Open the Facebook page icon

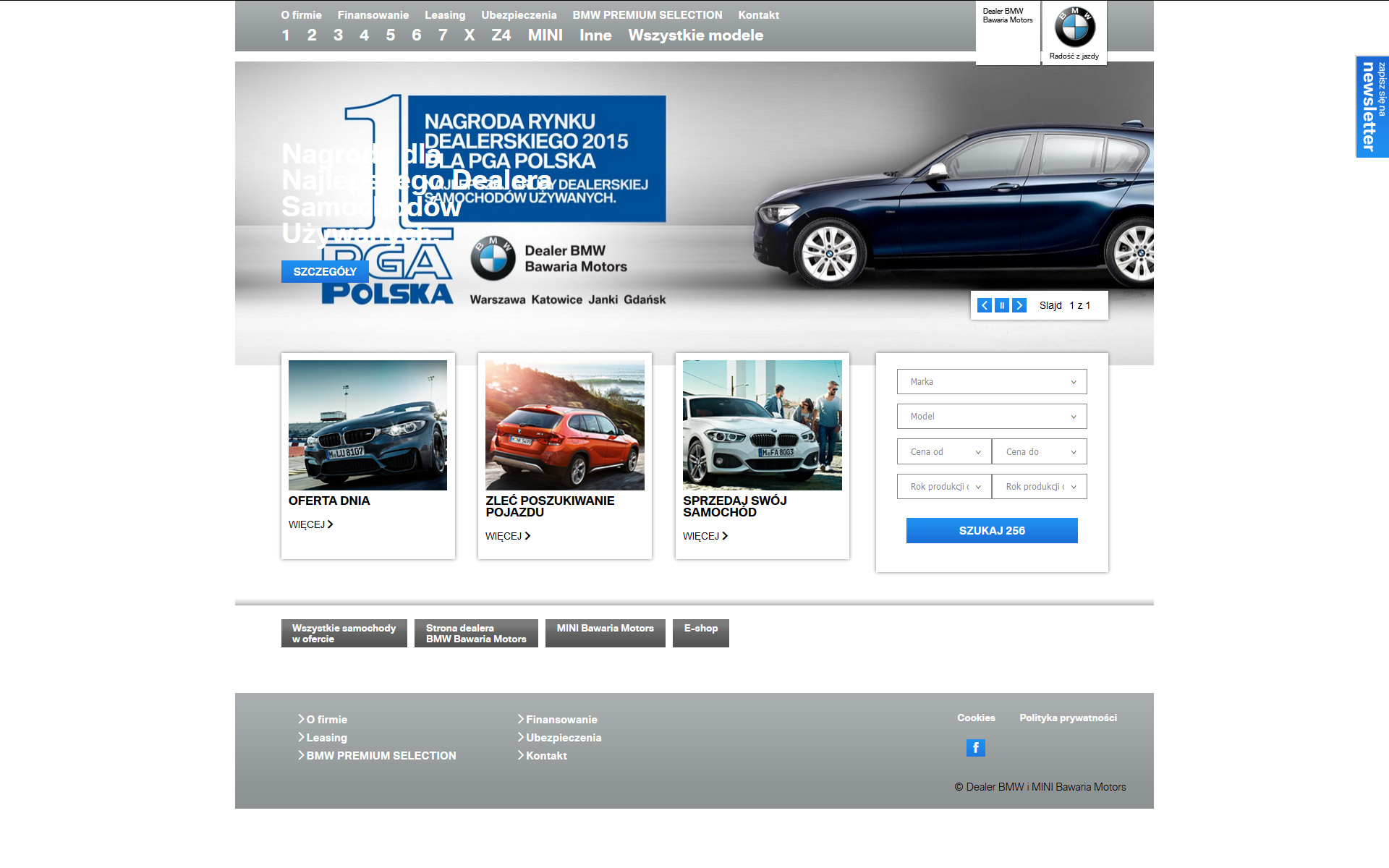pos(975,748)
